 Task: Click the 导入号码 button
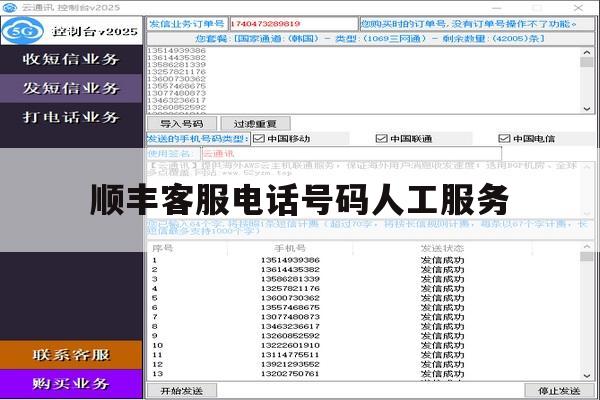tap(182, 124)
